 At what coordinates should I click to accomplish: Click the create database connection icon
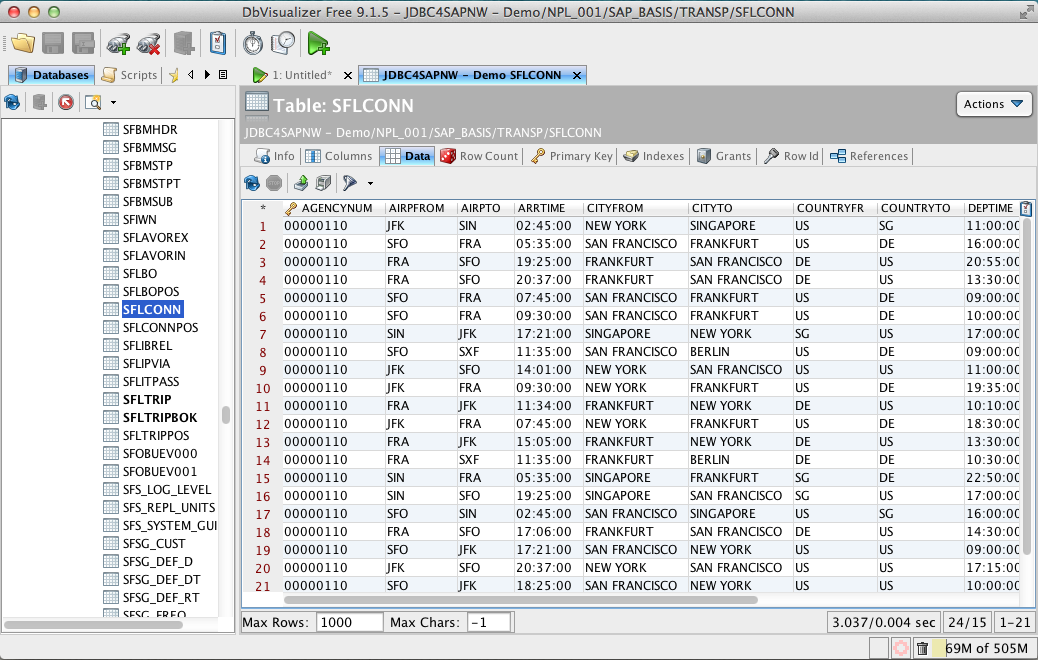[x=118, y=44]
